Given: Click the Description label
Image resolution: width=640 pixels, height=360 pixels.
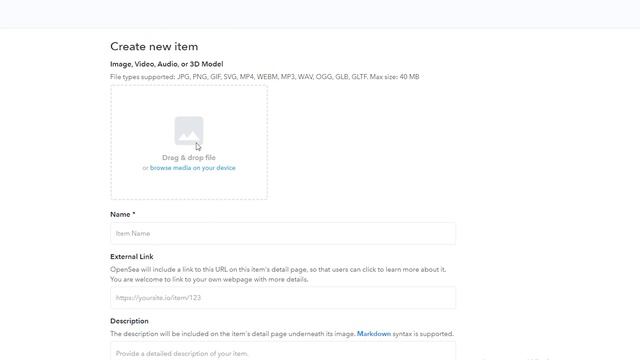Looking at the screenshot, I should pos(129,321).
